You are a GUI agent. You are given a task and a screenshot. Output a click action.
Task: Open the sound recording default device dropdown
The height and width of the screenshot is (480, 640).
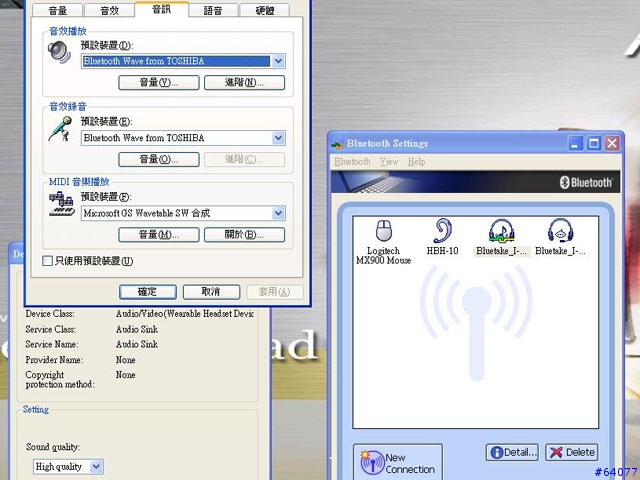click(278, 138)
